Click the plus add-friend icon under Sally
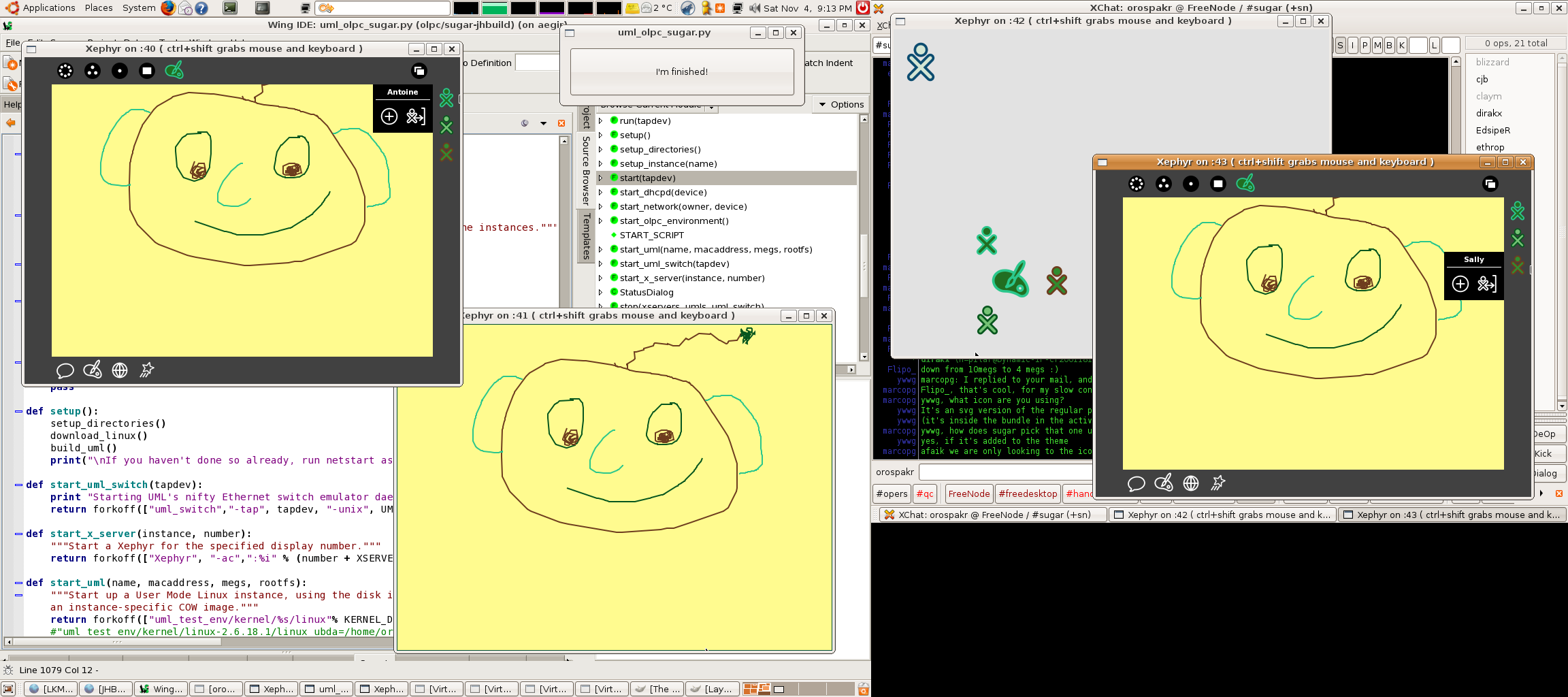1568x697 pixels. pos(1460,284)
